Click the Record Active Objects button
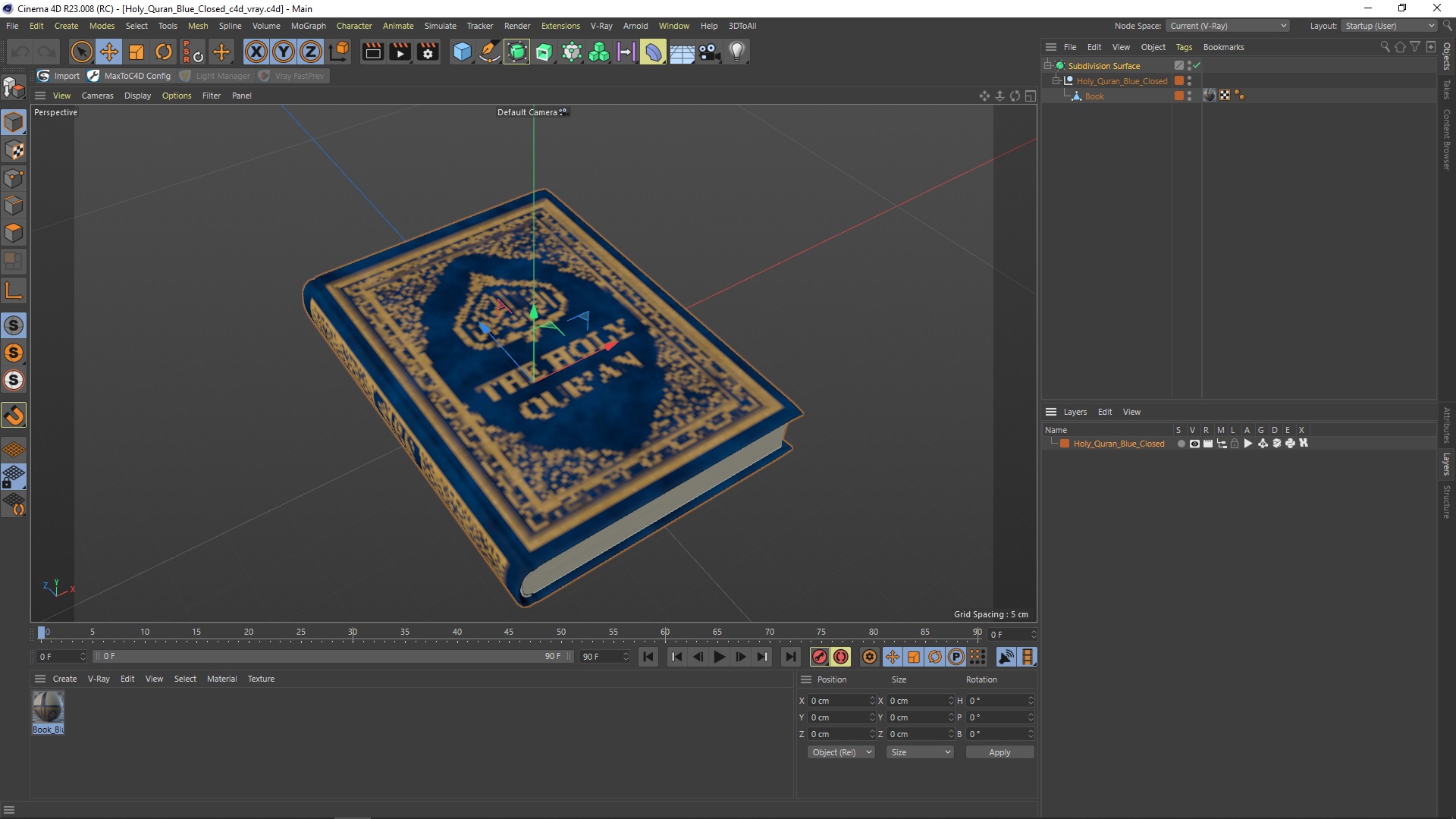 (819, 657)
